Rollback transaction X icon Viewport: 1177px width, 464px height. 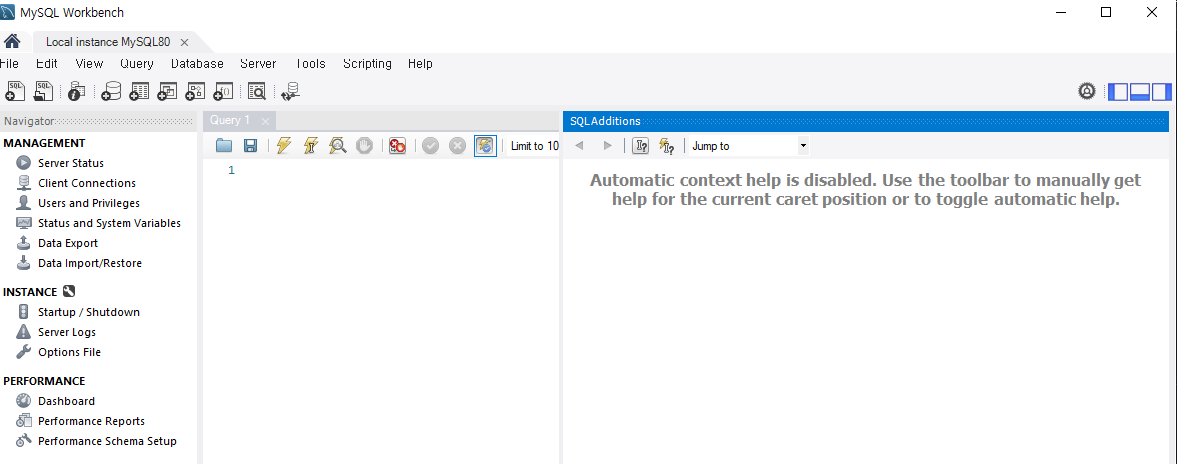(x=457, y=146)
